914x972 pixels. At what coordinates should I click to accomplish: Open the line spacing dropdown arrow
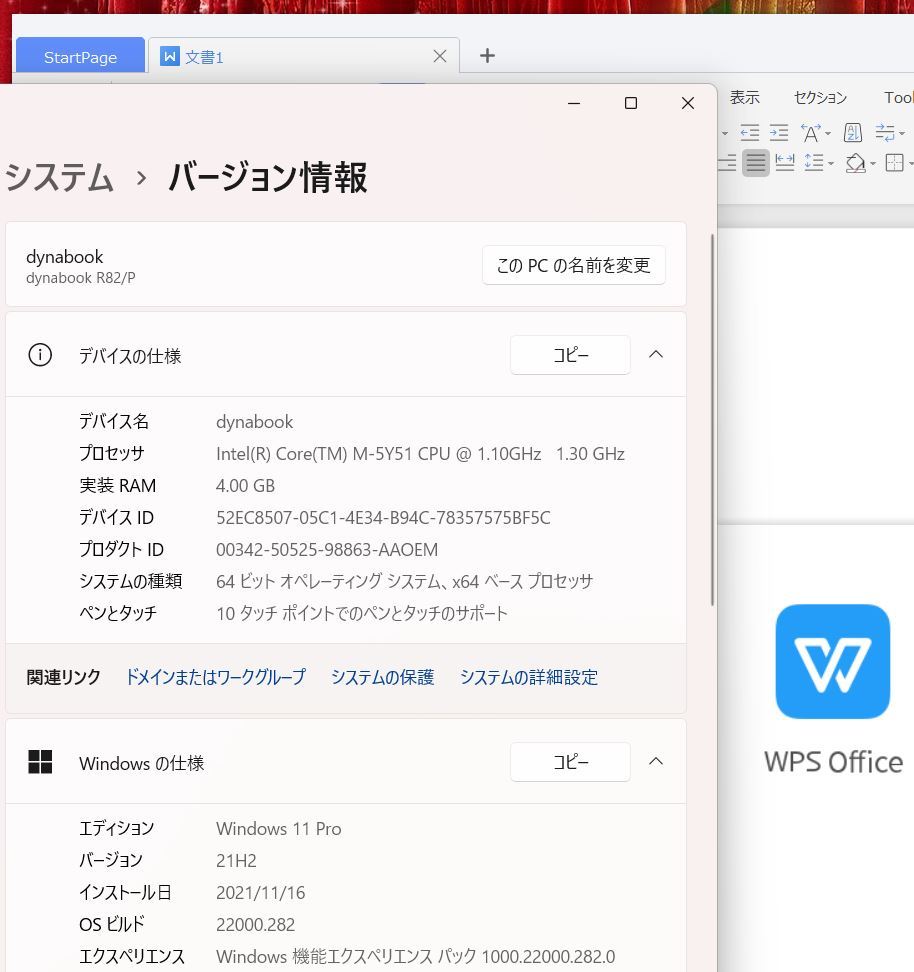(831, 164)
